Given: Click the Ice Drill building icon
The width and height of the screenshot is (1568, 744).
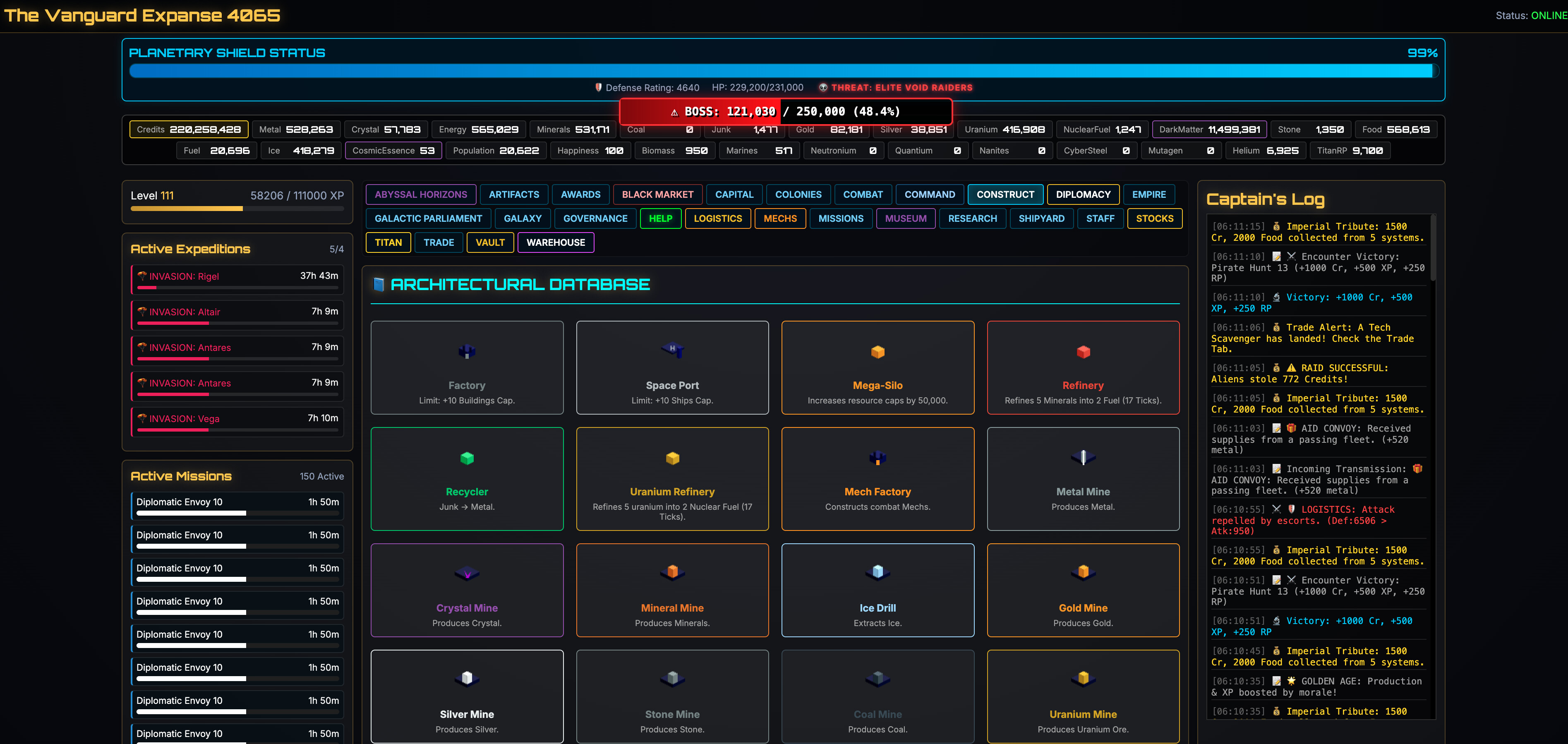Looking at the screenshot, I should pos(878,571).
